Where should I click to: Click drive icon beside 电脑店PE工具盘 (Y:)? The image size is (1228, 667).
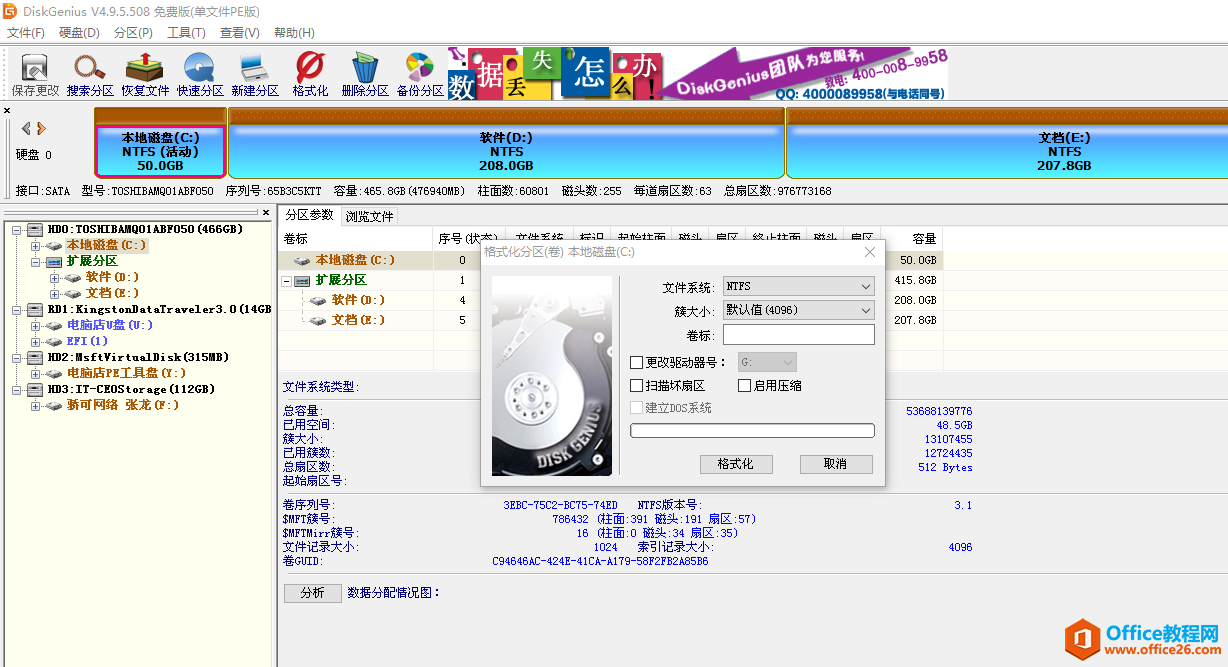pyautogui.click(x=54, y=373)
